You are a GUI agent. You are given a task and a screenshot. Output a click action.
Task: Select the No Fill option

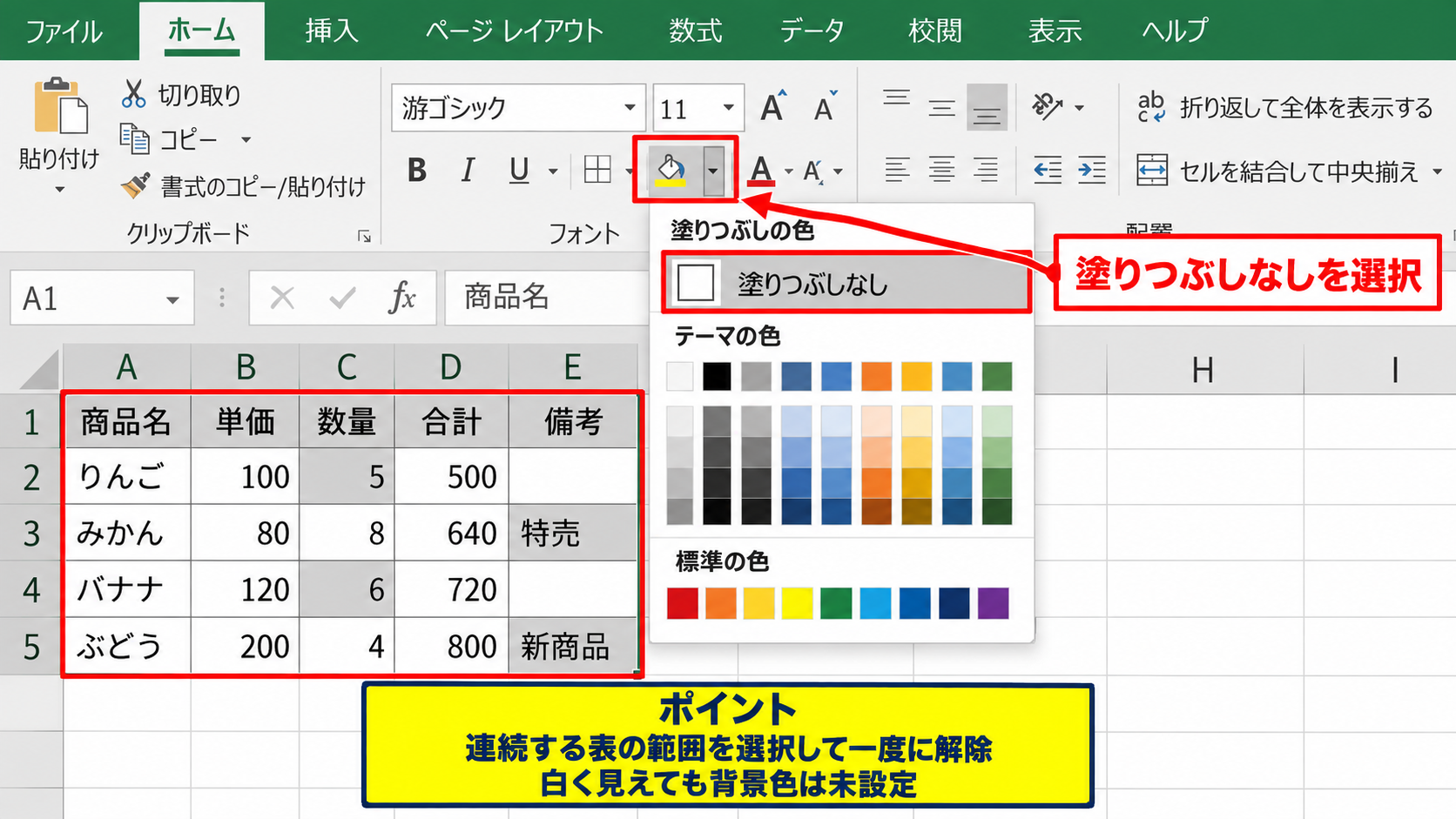846,284
